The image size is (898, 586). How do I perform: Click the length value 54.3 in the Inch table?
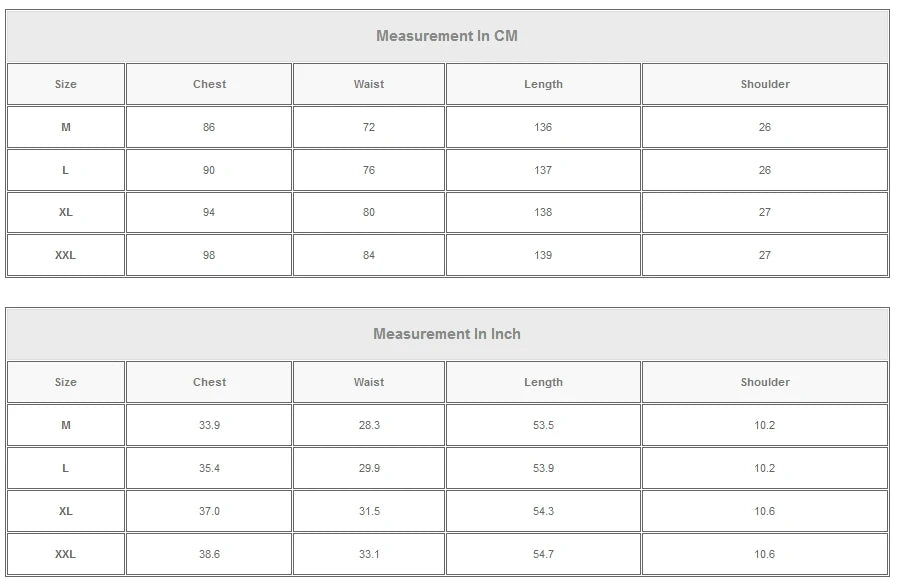tap(543, 511)
